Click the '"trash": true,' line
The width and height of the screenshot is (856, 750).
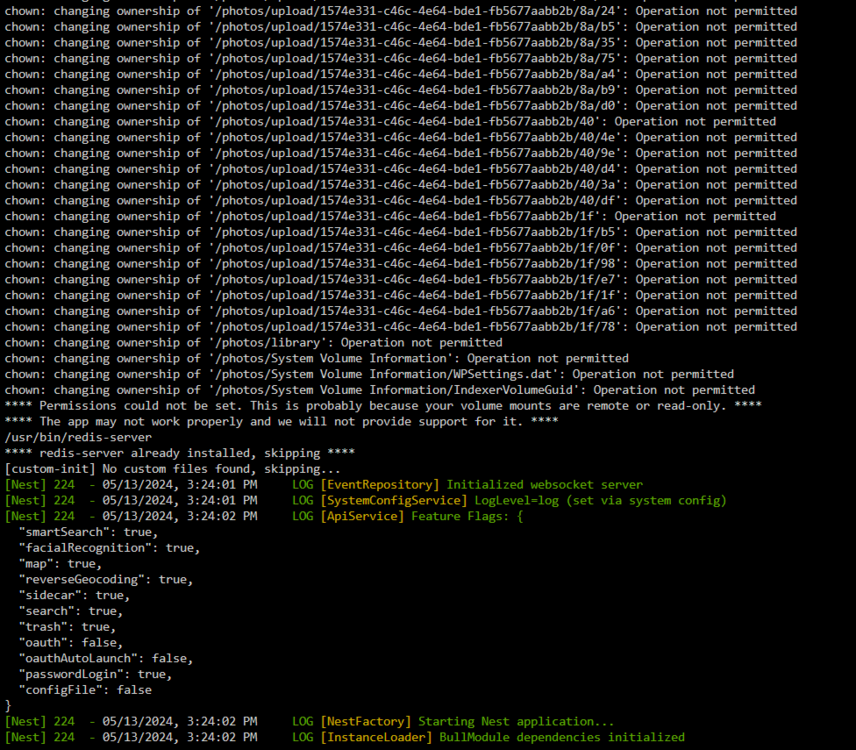pyautogui.click(x=67, y=628)
